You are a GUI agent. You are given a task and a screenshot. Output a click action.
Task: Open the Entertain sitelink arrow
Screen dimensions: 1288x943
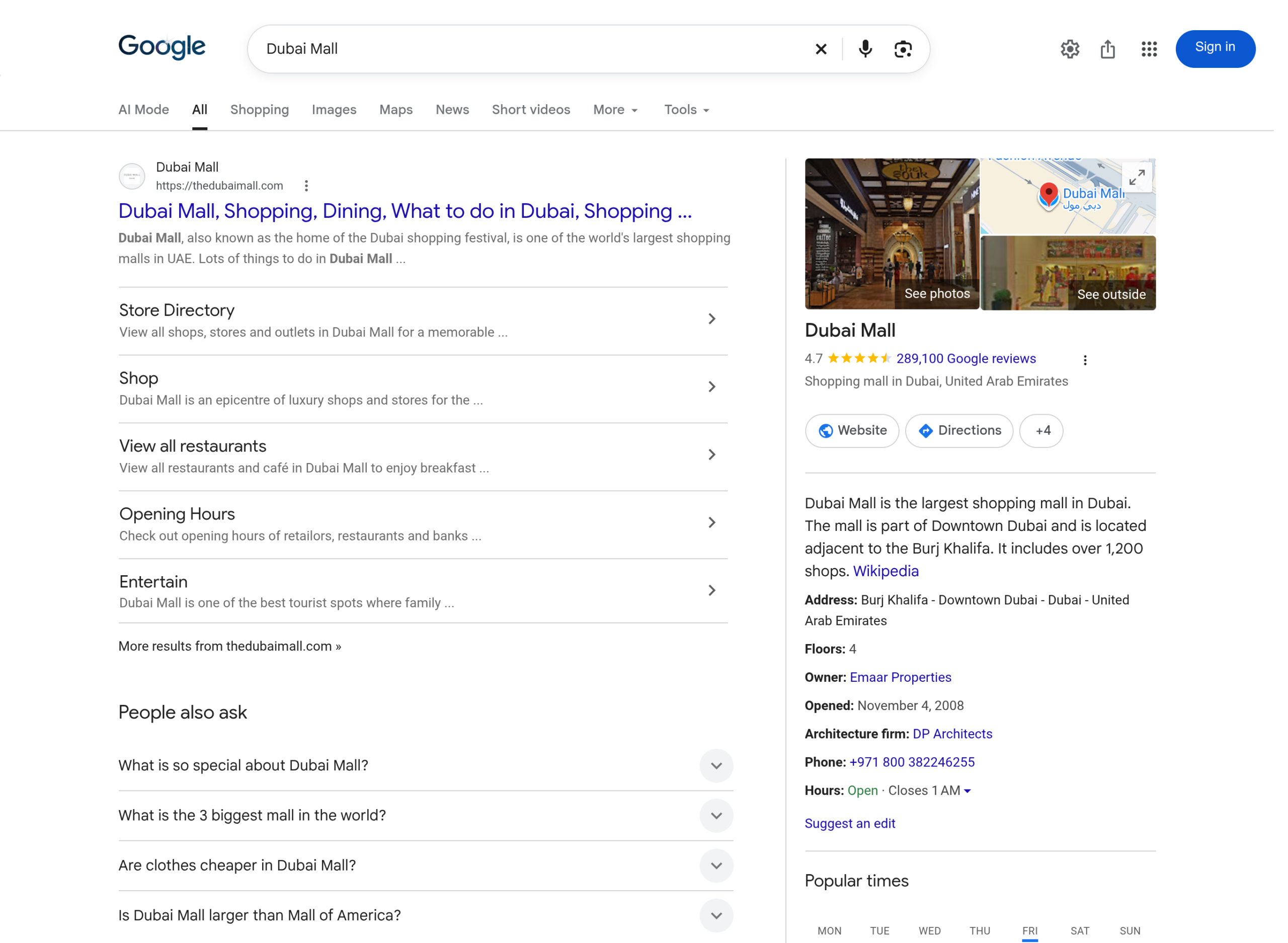click(711, 590)
